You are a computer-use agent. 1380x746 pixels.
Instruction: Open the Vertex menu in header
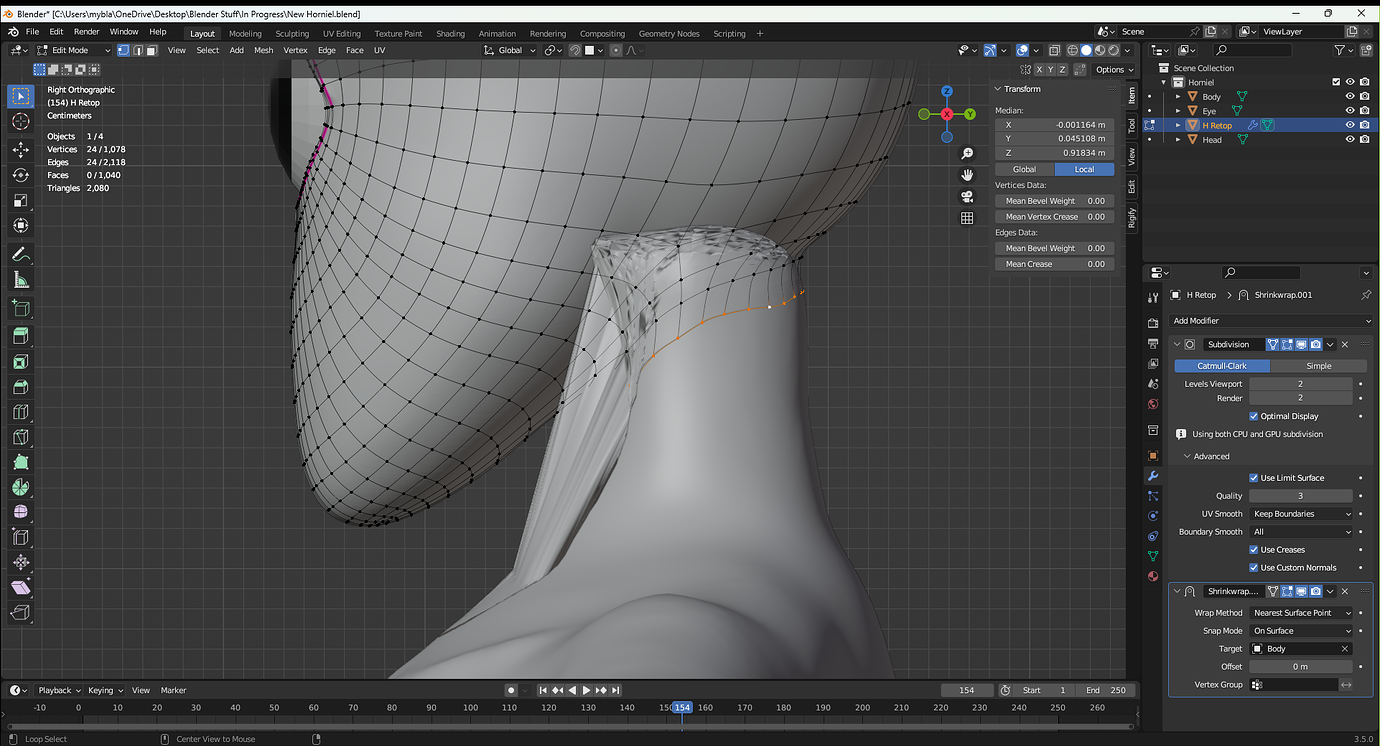coord(295,50)
